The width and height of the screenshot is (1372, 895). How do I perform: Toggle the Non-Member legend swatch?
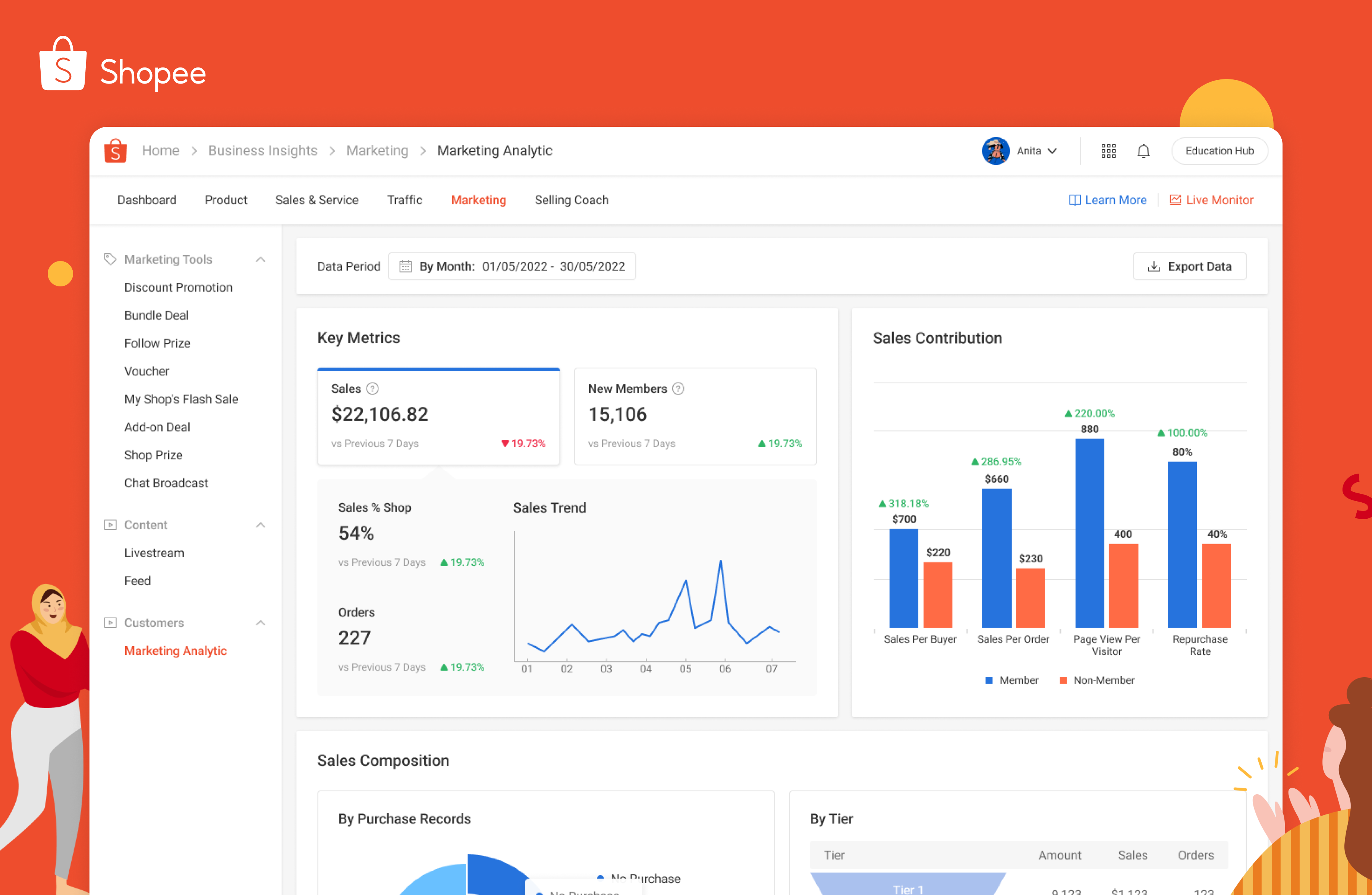pyautogui.click(x=1063, y=681)
